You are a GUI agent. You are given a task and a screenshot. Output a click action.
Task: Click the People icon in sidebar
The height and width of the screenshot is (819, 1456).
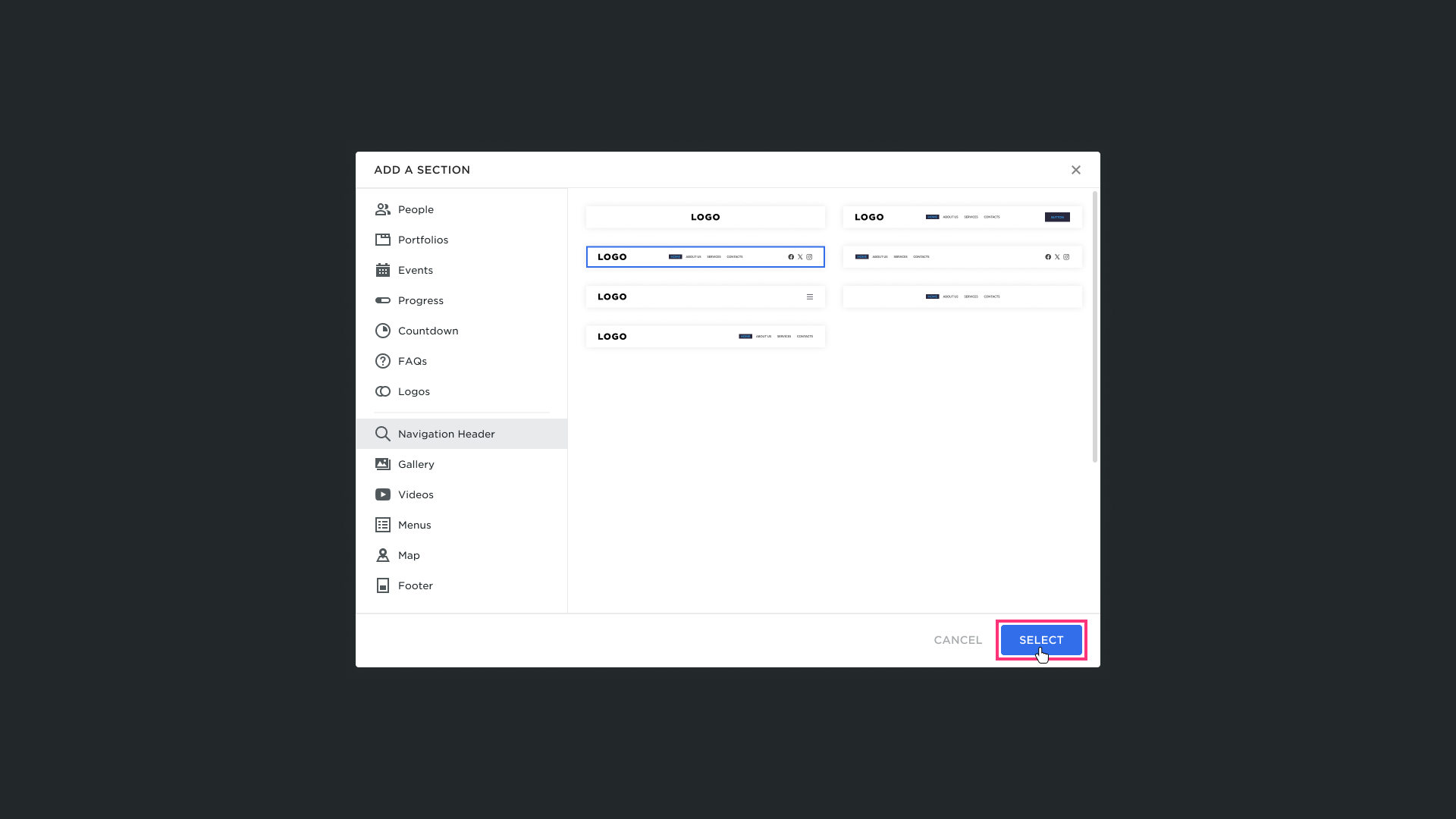[x=382, y=209]
